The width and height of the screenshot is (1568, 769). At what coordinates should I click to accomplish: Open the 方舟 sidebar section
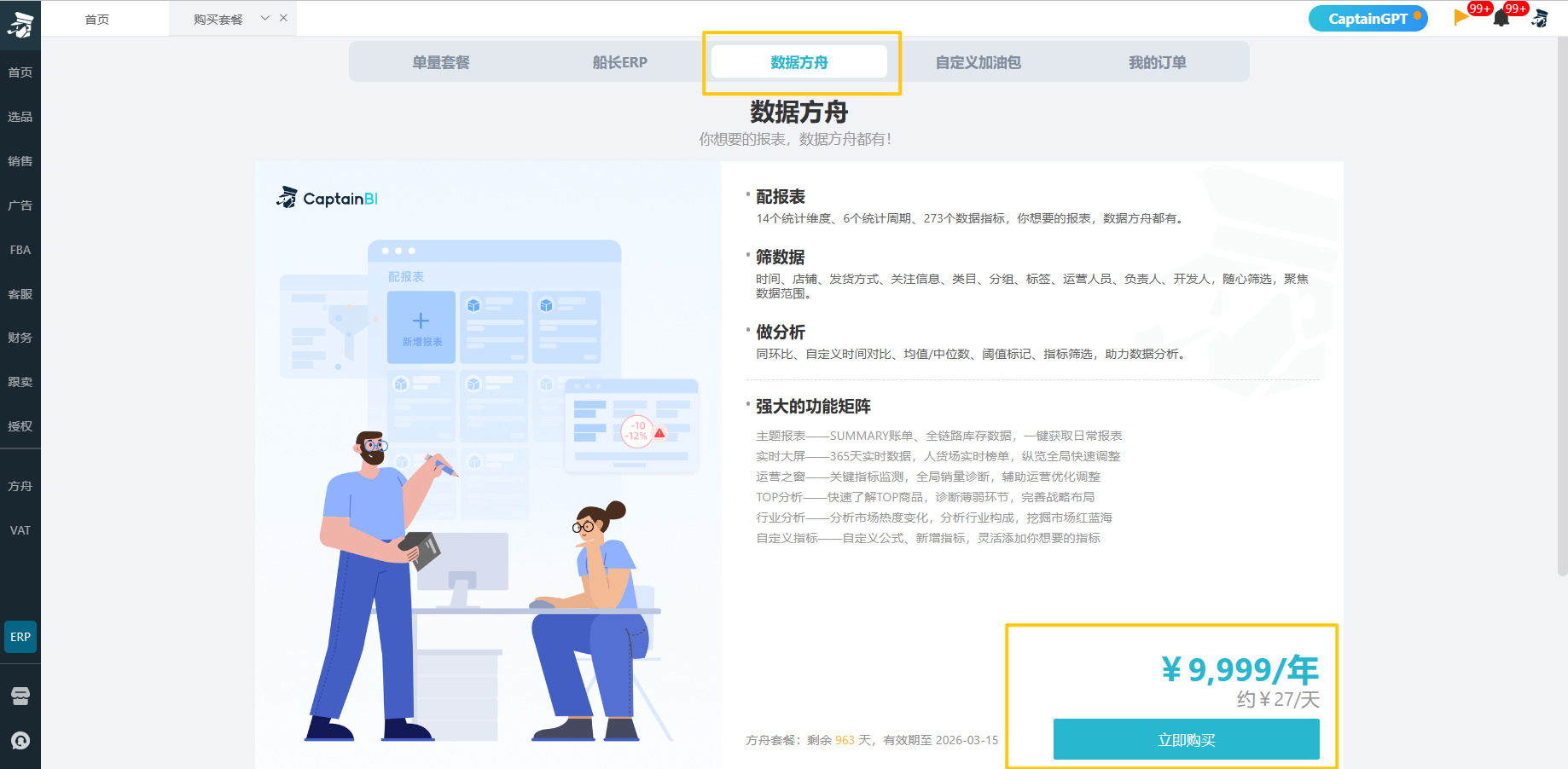20,486
